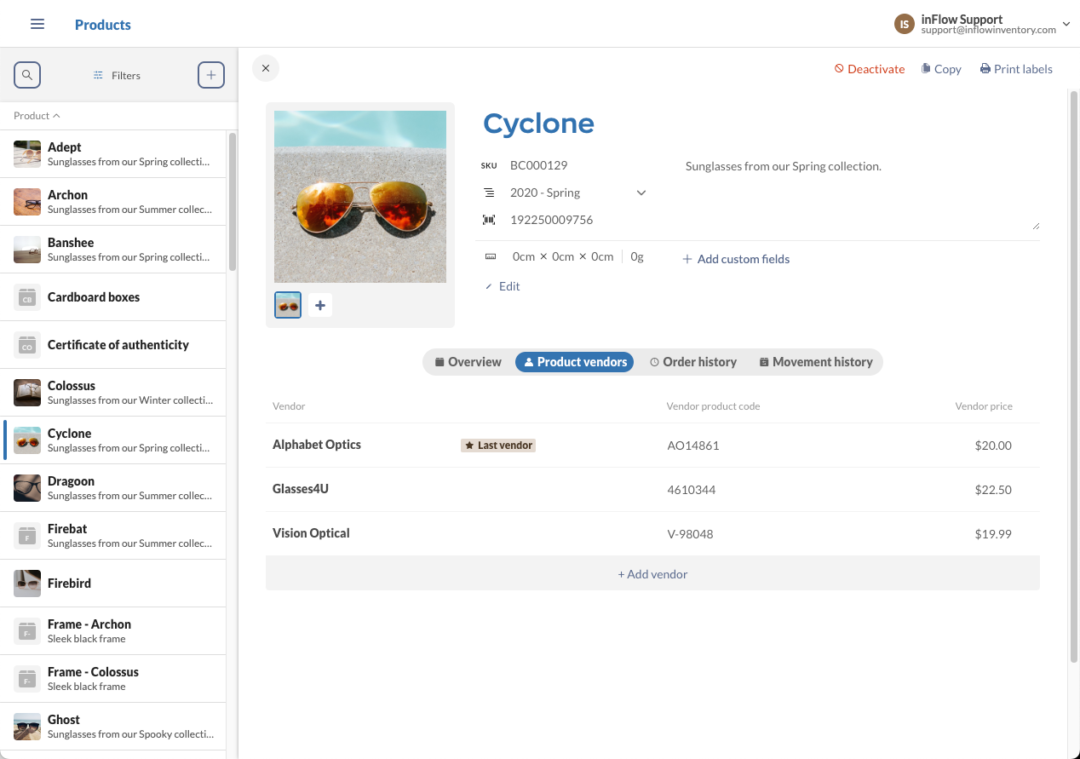Click the Add vendor link

pyautogui.click(x=652, y=573)
